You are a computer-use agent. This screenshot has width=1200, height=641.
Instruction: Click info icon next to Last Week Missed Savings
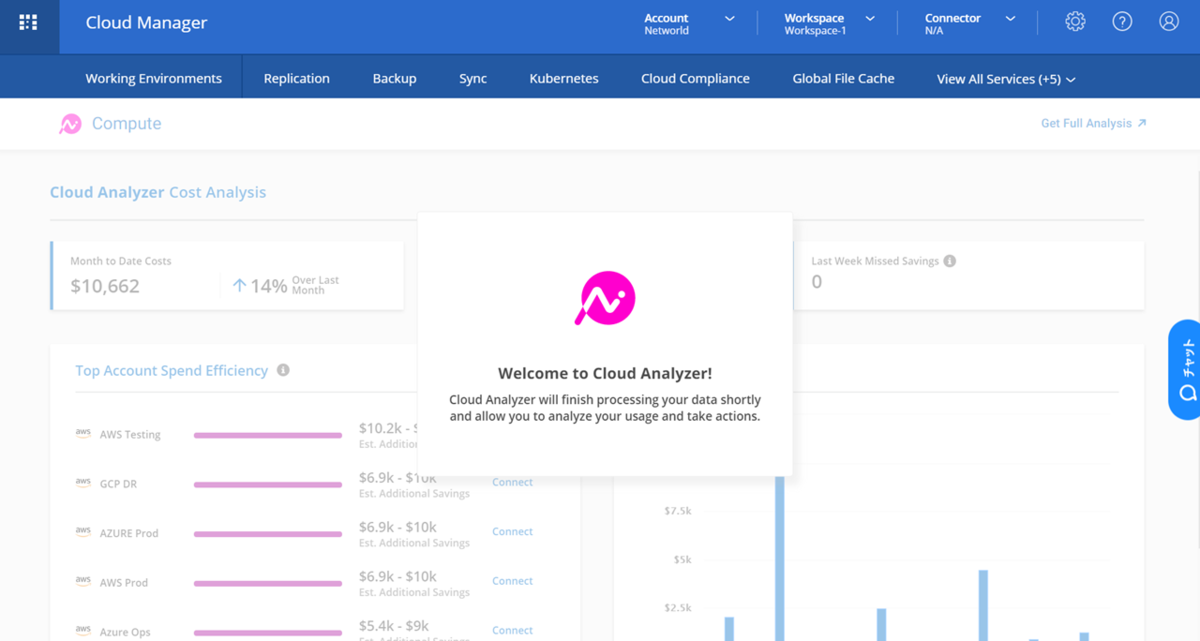tap(950, 261)
